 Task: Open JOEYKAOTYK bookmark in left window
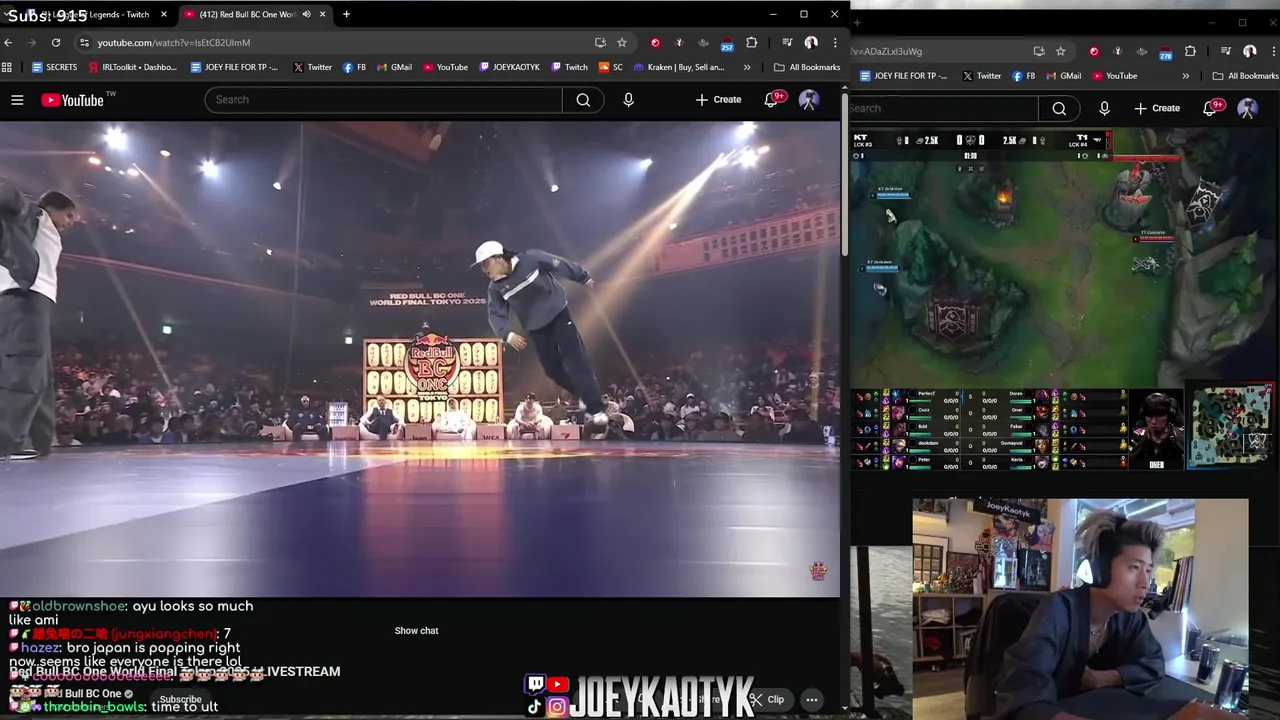coord(510,67)
